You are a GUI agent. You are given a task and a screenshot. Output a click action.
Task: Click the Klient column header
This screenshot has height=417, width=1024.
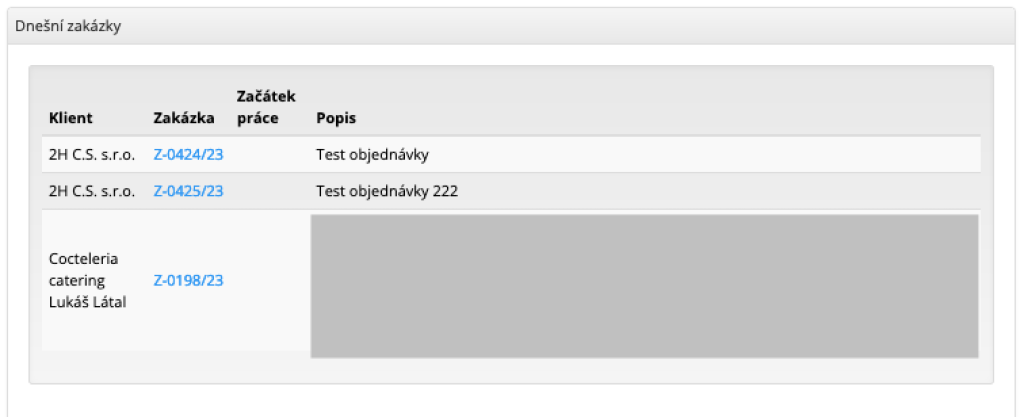pyautogui.click(x=70, y=118)
